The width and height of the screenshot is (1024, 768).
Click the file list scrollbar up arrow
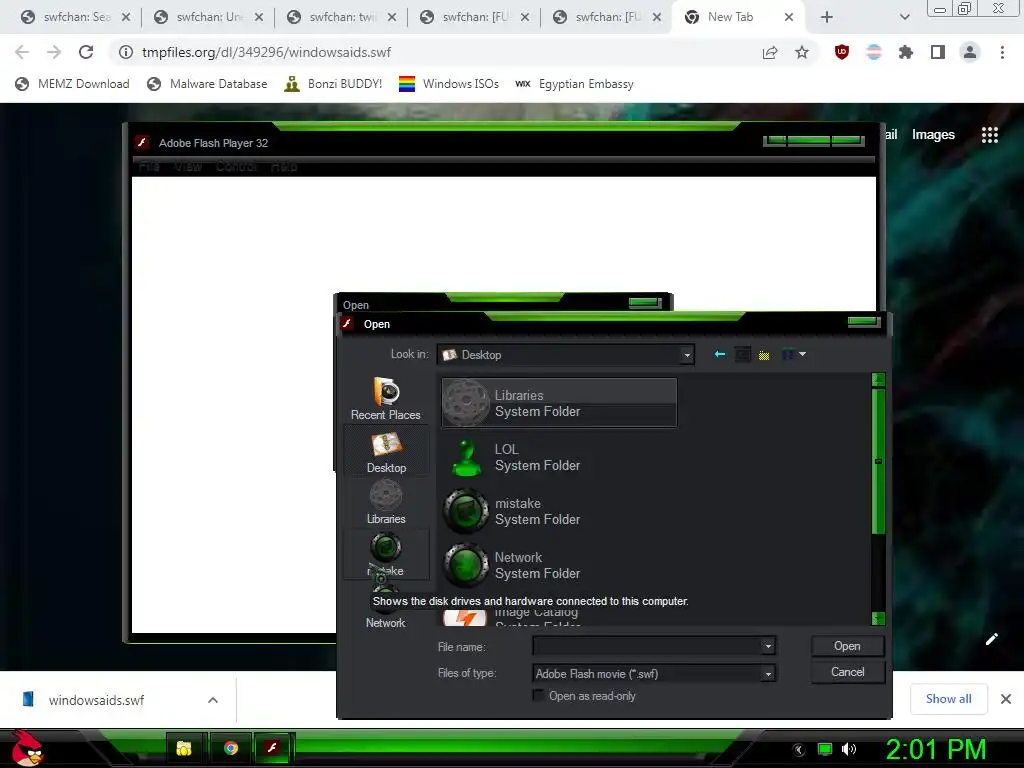(878, 380)
